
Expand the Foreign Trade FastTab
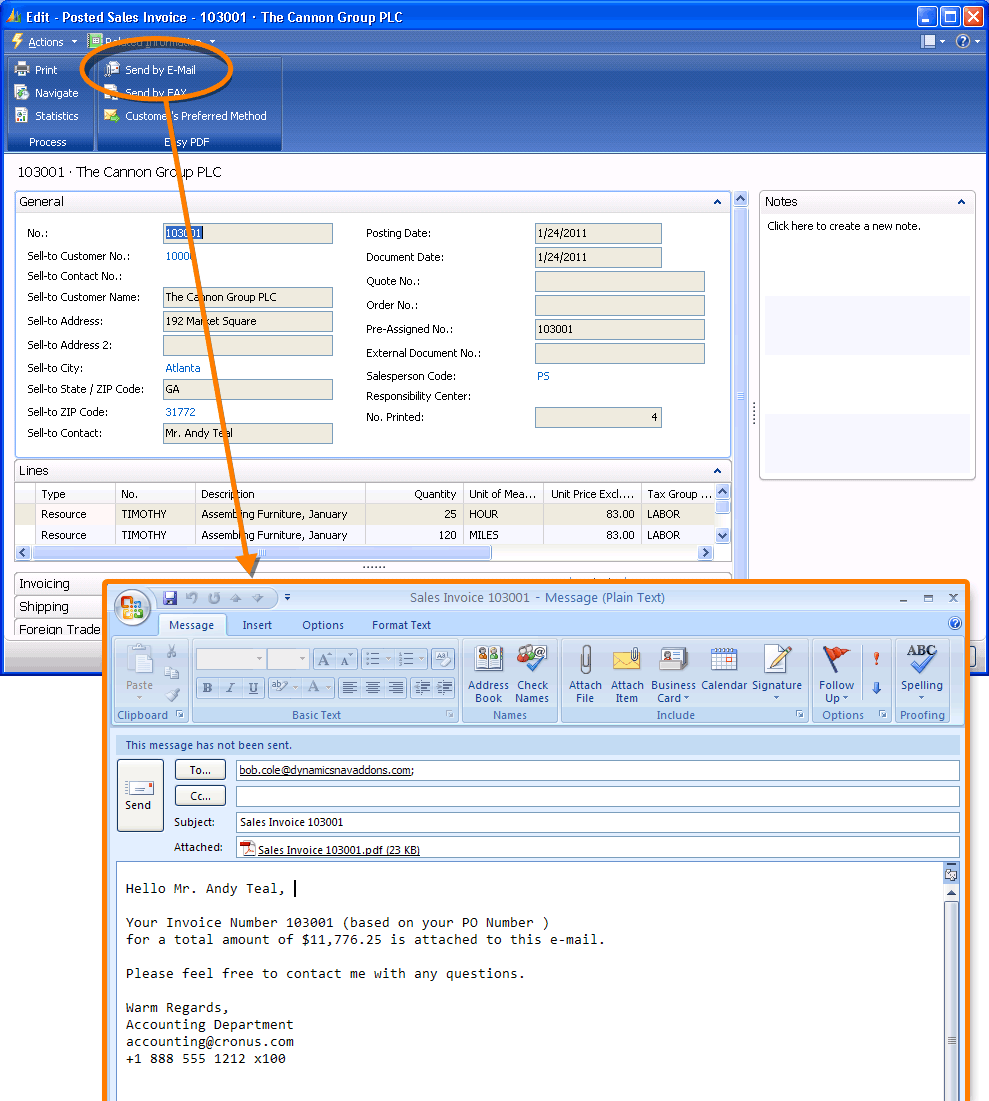pyautogui.click(x=60, y=629)
